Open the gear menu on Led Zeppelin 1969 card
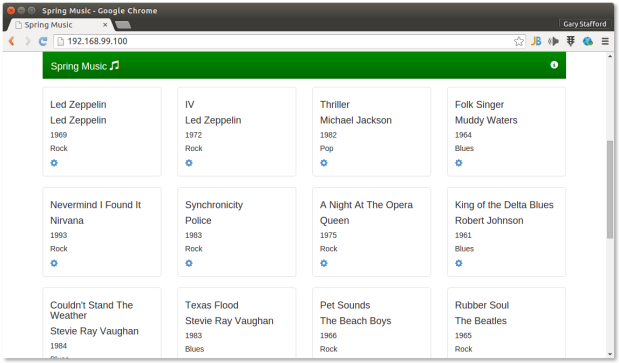This screenshot has height=363, width=619. (x=54, y=163)
